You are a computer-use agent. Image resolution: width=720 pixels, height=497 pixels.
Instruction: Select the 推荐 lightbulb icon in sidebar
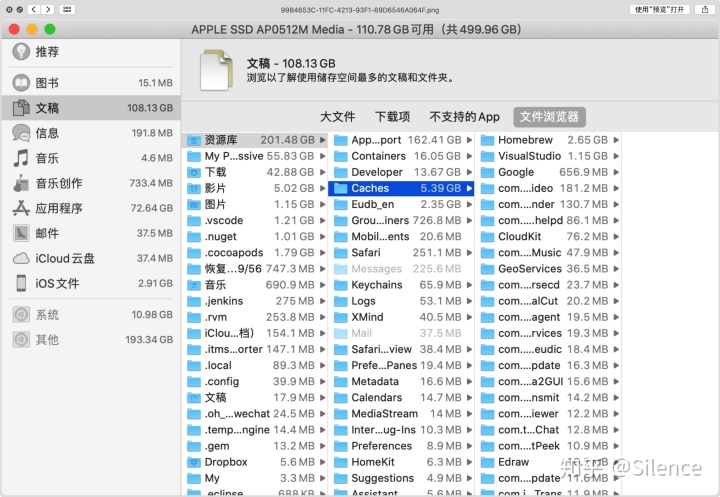click(x=21, y=51)
